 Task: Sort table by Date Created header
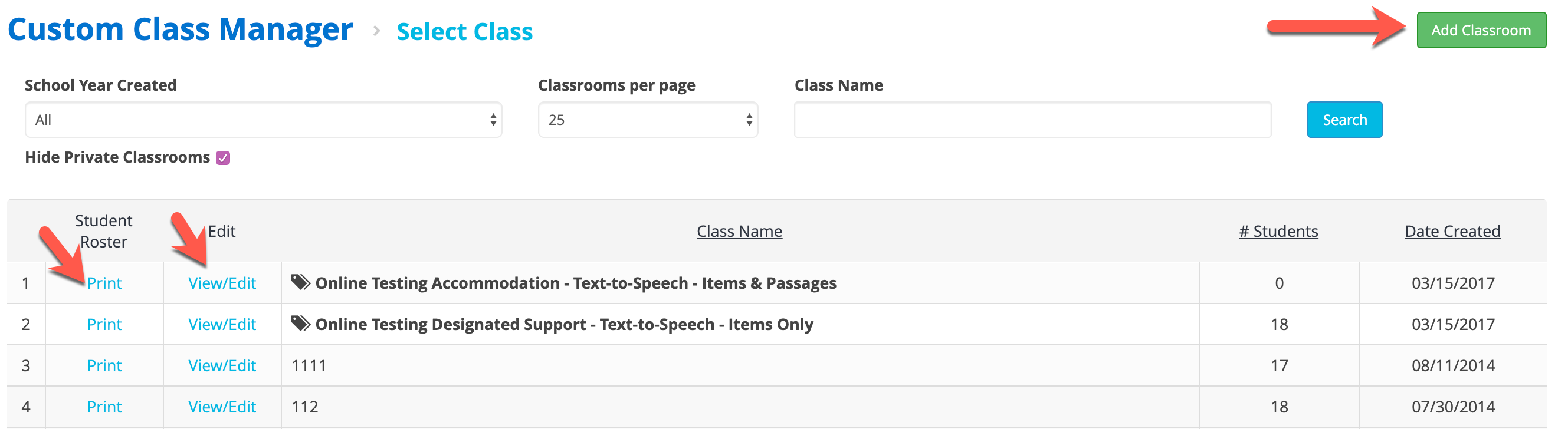click(1452, 232)
